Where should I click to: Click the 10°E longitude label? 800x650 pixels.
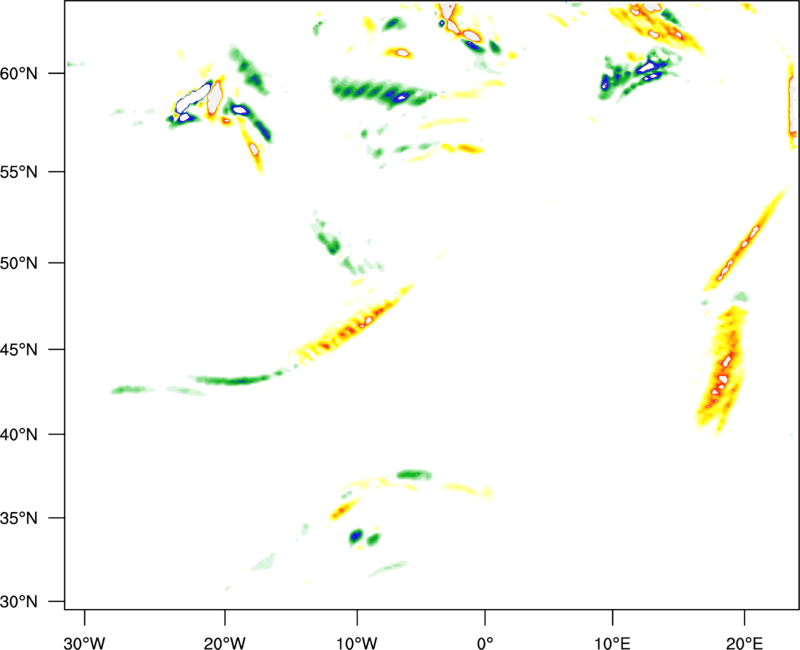pos(612,643)
